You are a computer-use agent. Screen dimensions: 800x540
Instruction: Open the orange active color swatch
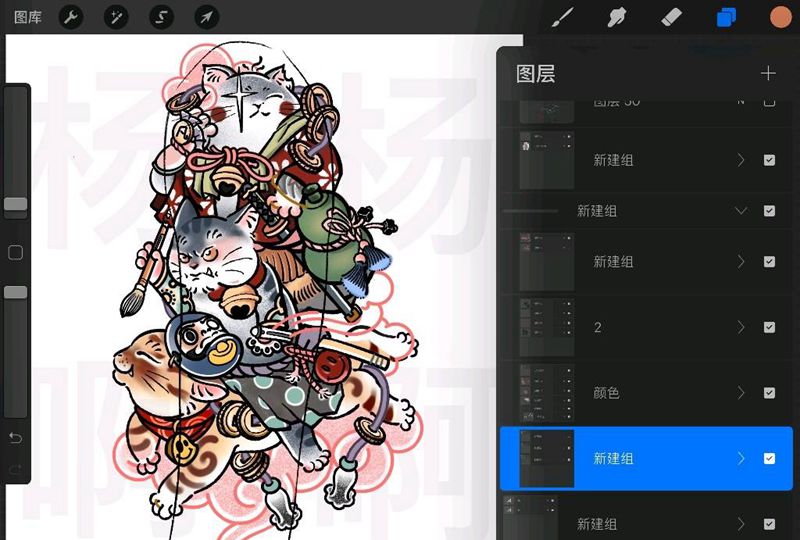pos(780,17)
